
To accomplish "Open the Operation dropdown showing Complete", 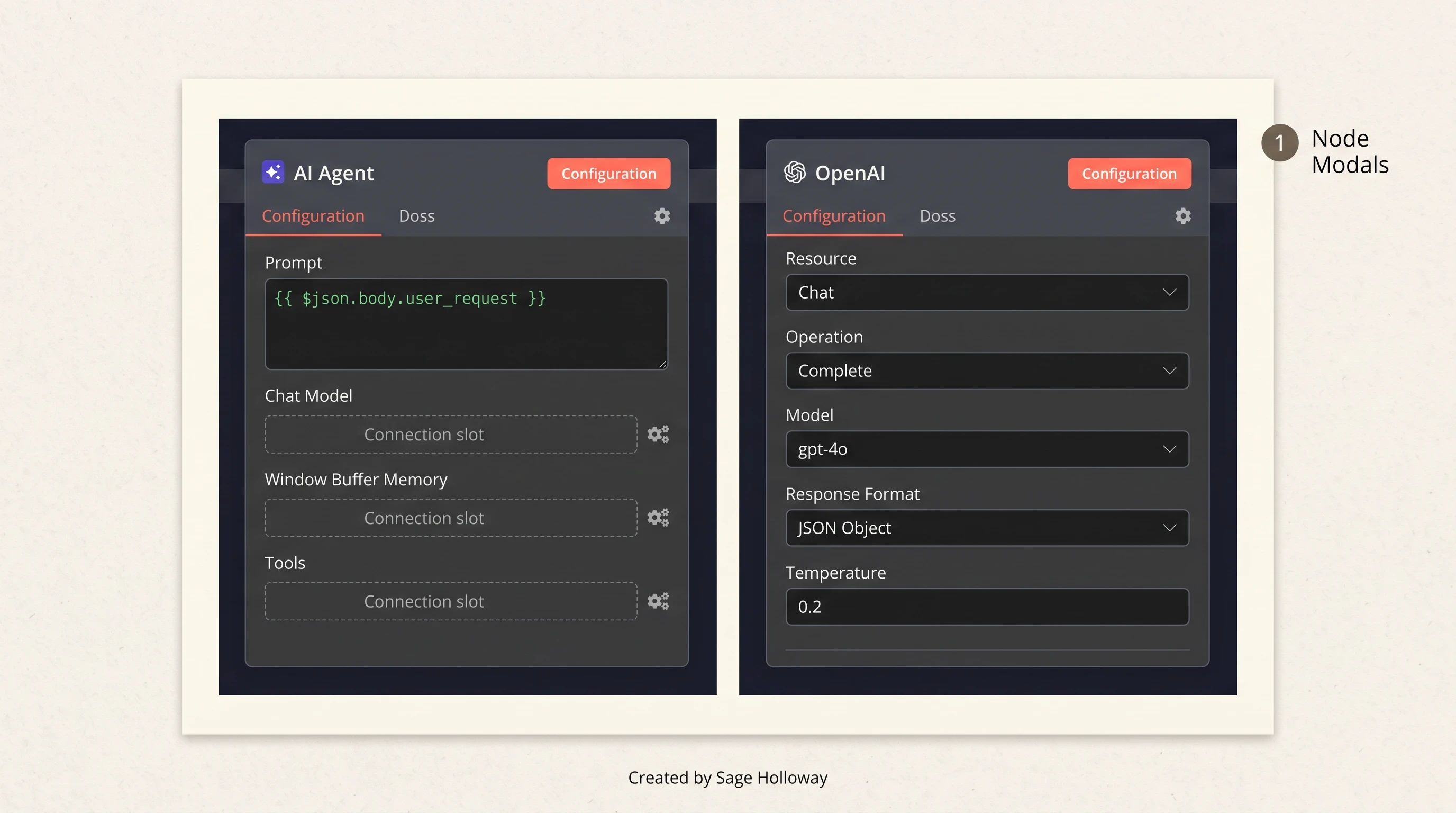I will [987, 371].
